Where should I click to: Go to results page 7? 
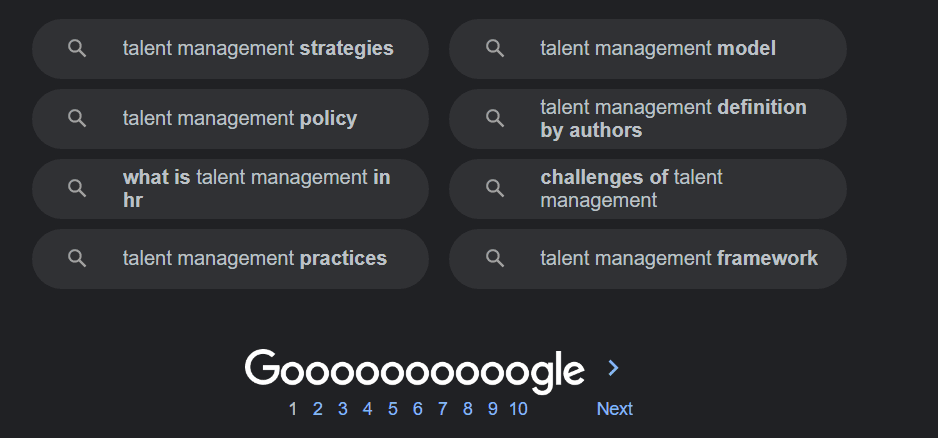(x=443, y=408)
